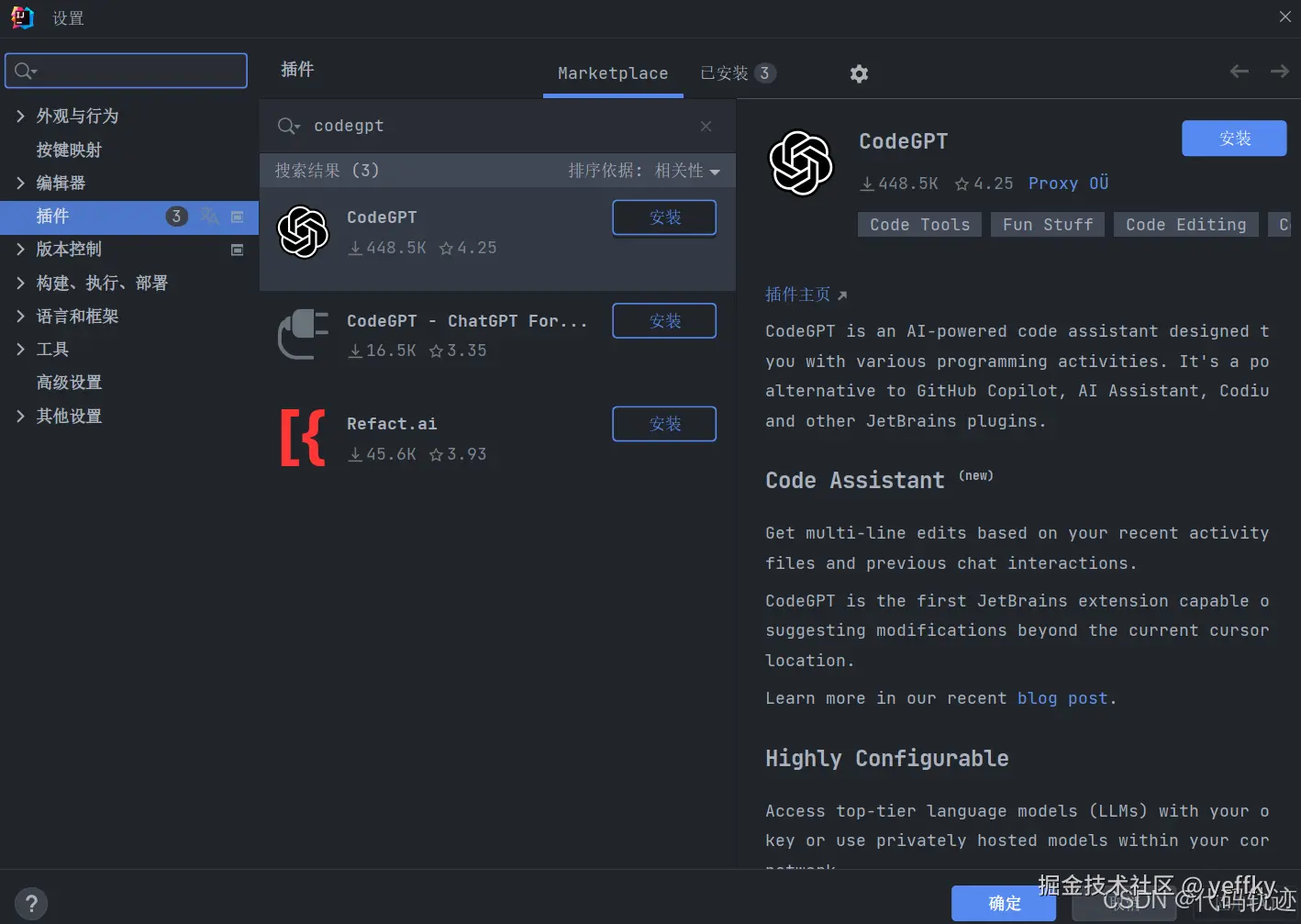Screen dimensions: 1301x924
Task: Click the Refact.ai red logo
Action: [x=303, y=438]
